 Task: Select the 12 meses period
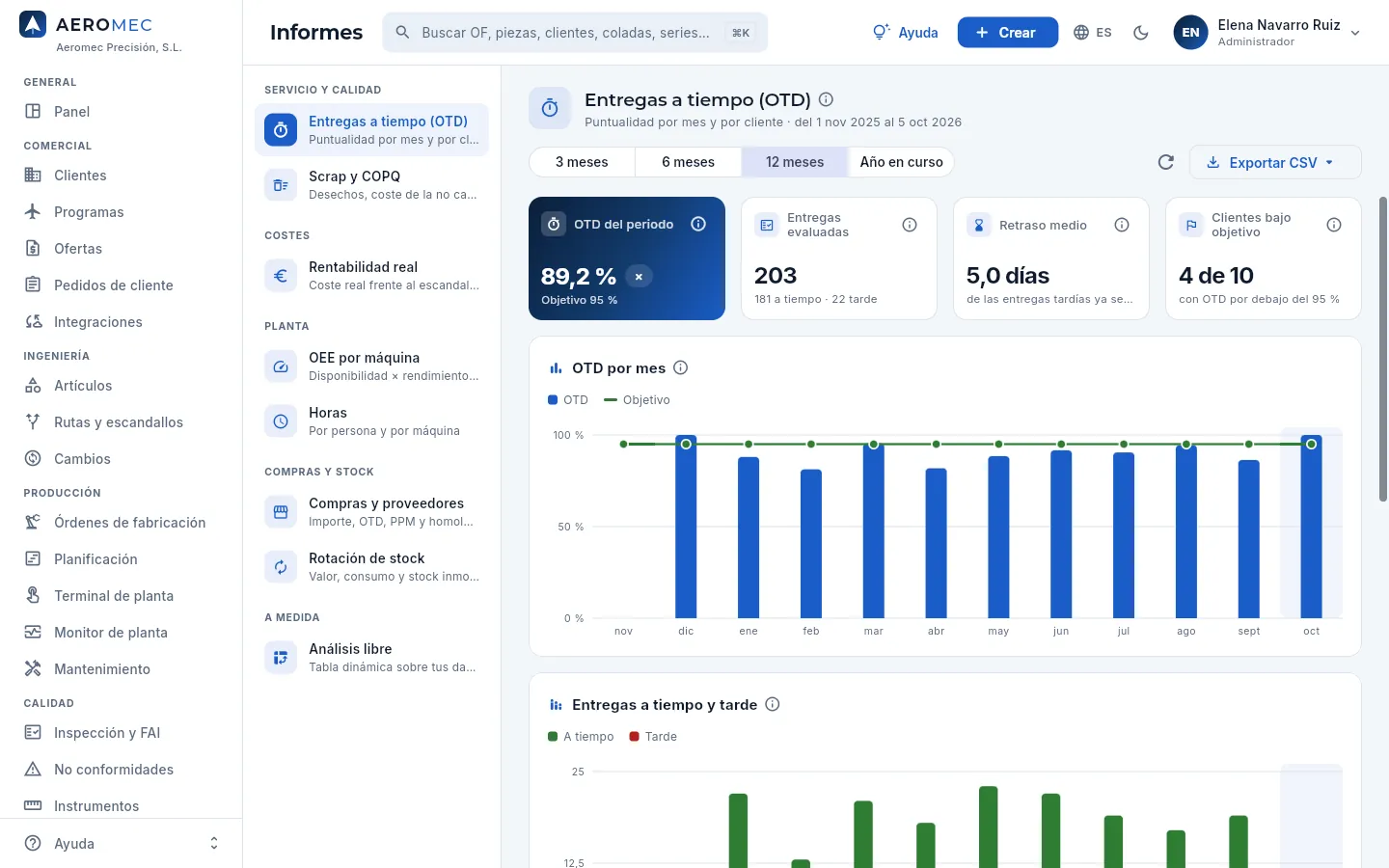795,162
